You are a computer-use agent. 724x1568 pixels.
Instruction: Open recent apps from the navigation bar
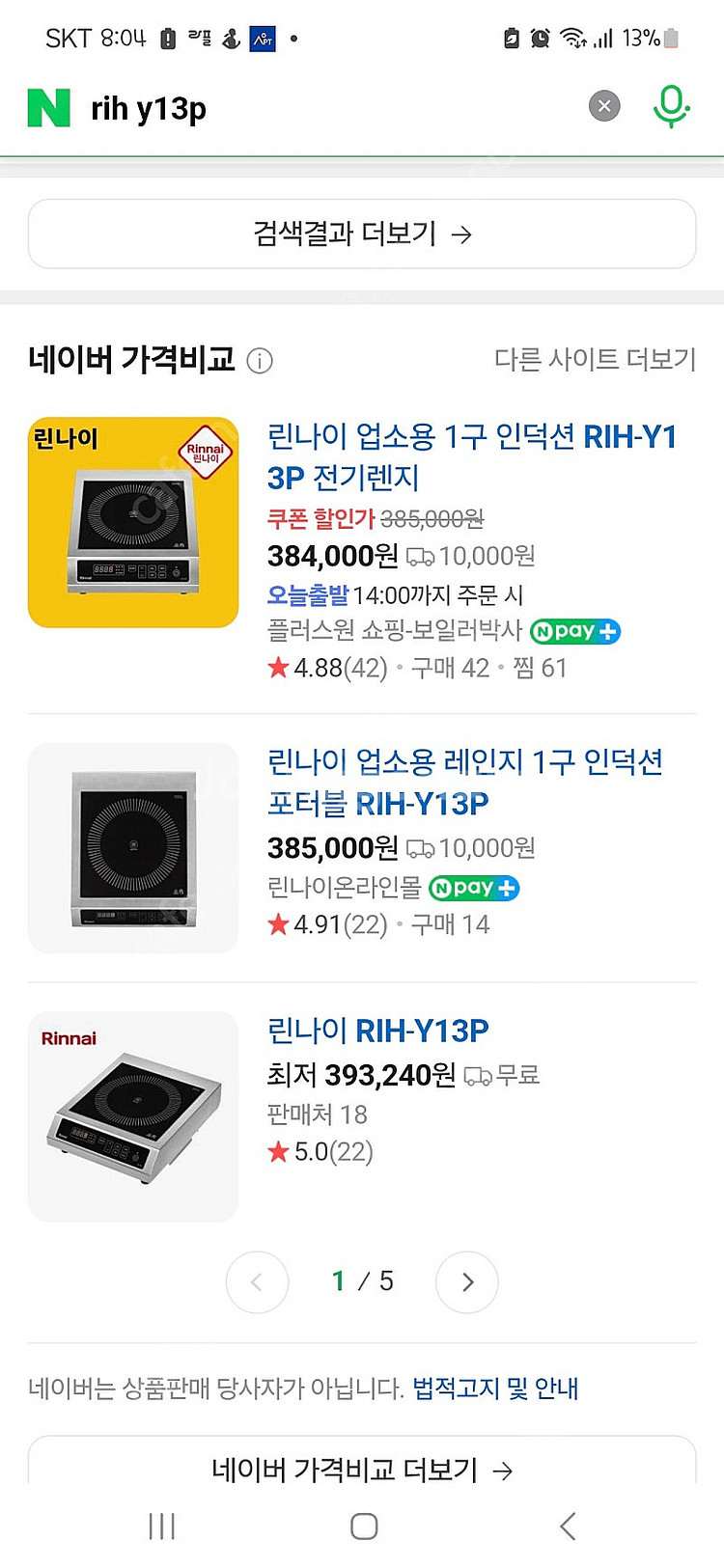click(x=161, y=1526)
